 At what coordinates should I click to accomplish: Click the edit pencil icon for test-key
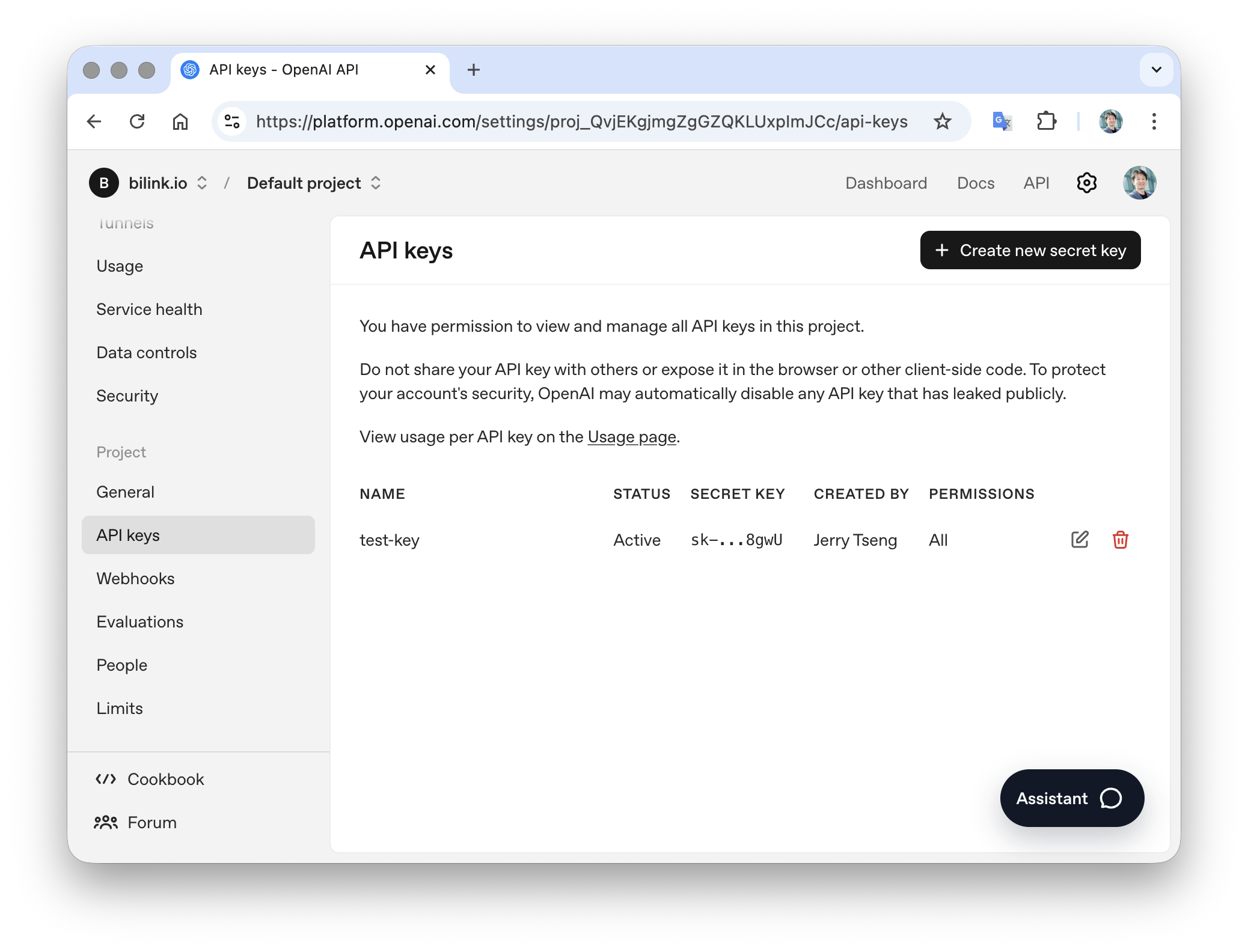(x=1080, y=540)
